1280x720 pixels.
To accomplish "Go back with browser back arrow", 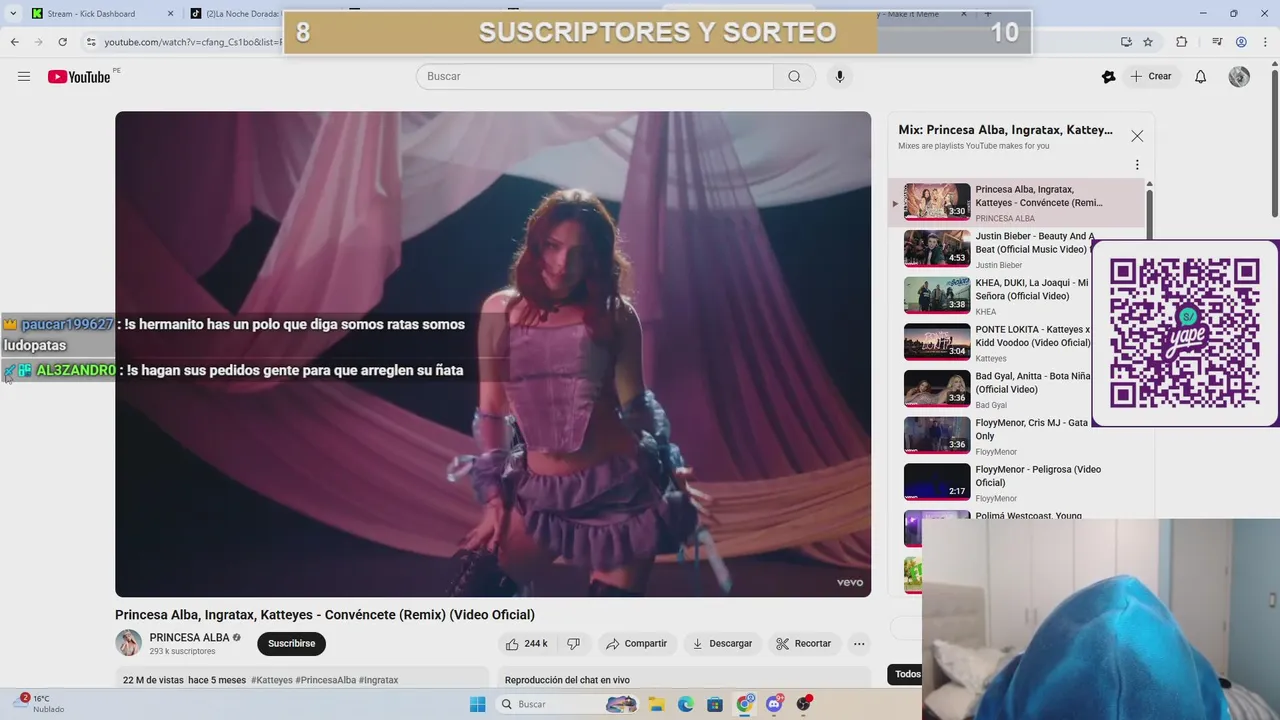I will click(x=14, y=42).
